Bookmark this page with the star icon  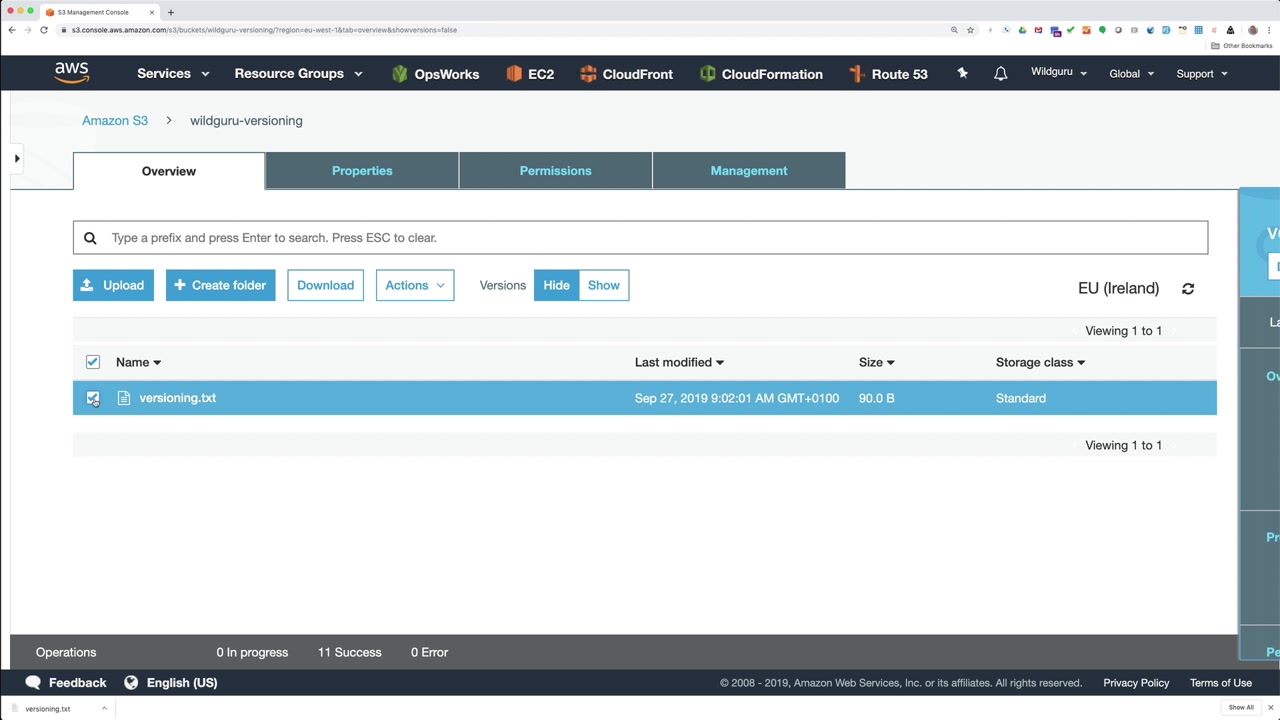click(970, 30)
